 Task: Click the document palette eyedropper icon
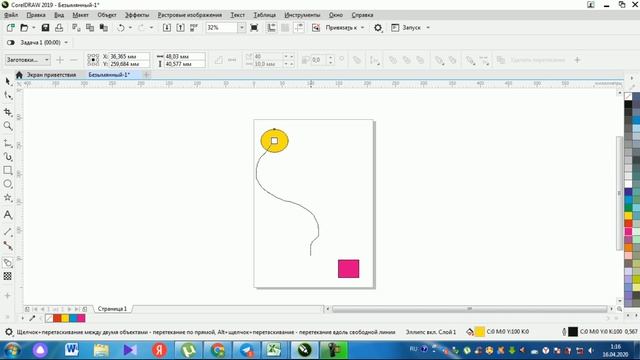click(32, 318)
